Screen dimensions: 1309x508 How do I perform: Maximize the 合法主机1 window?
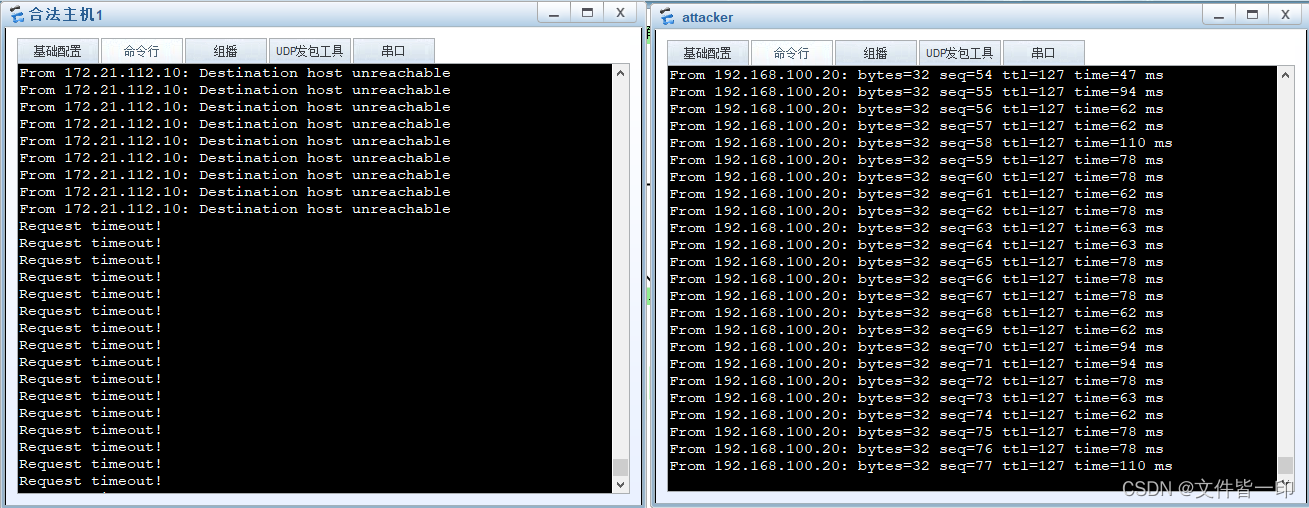point(587,13)
